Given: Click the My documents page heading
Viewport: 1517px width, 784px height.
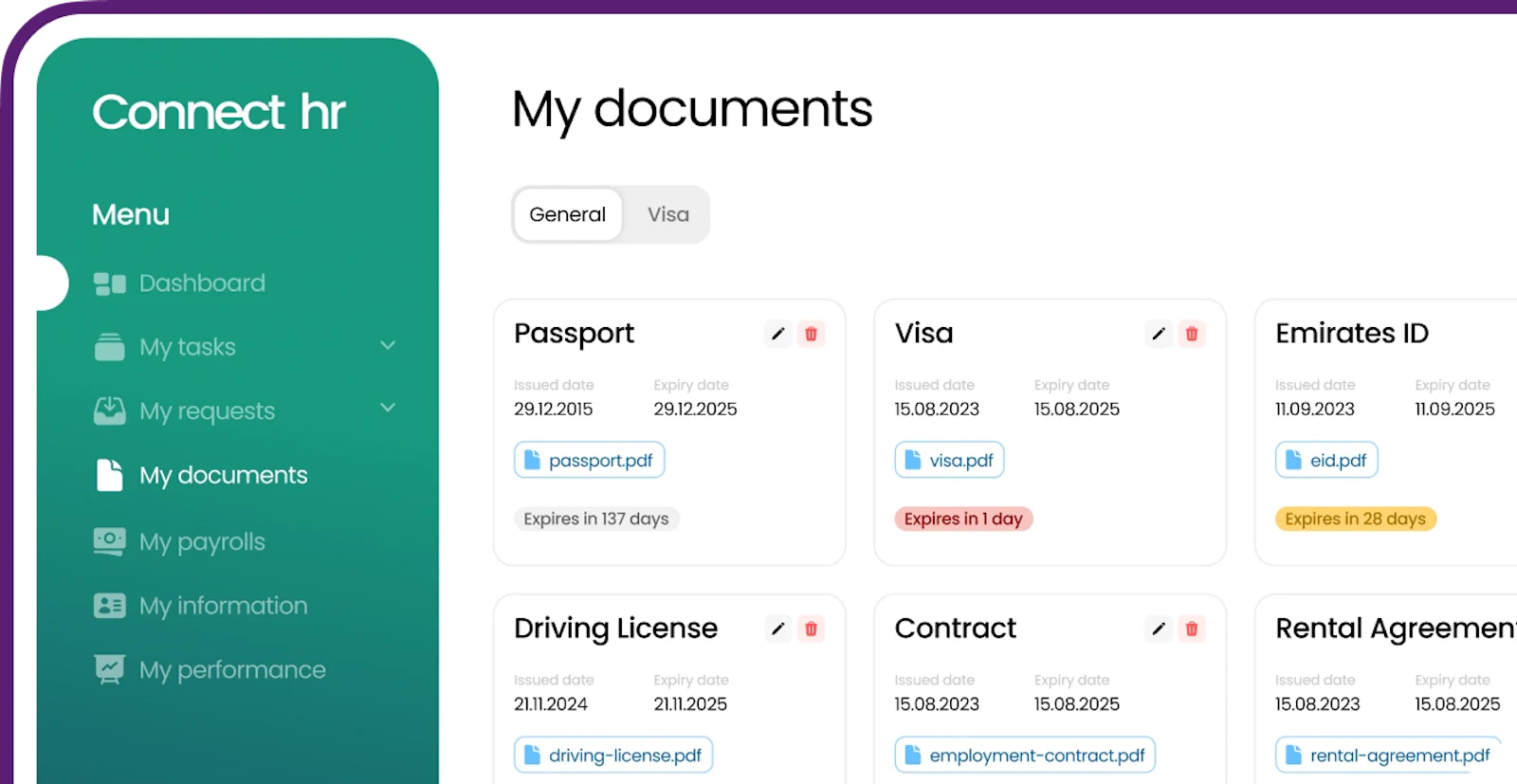Looking at the screenshot, I should (x=692, y=109).
